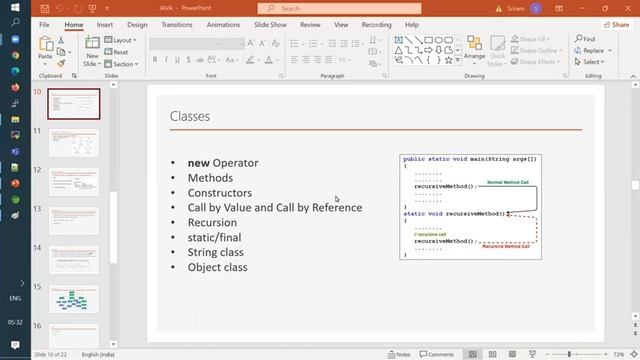This screenshot has width=640, height=360.
Task: Click English (India) language in status bar
Action: 98,354
